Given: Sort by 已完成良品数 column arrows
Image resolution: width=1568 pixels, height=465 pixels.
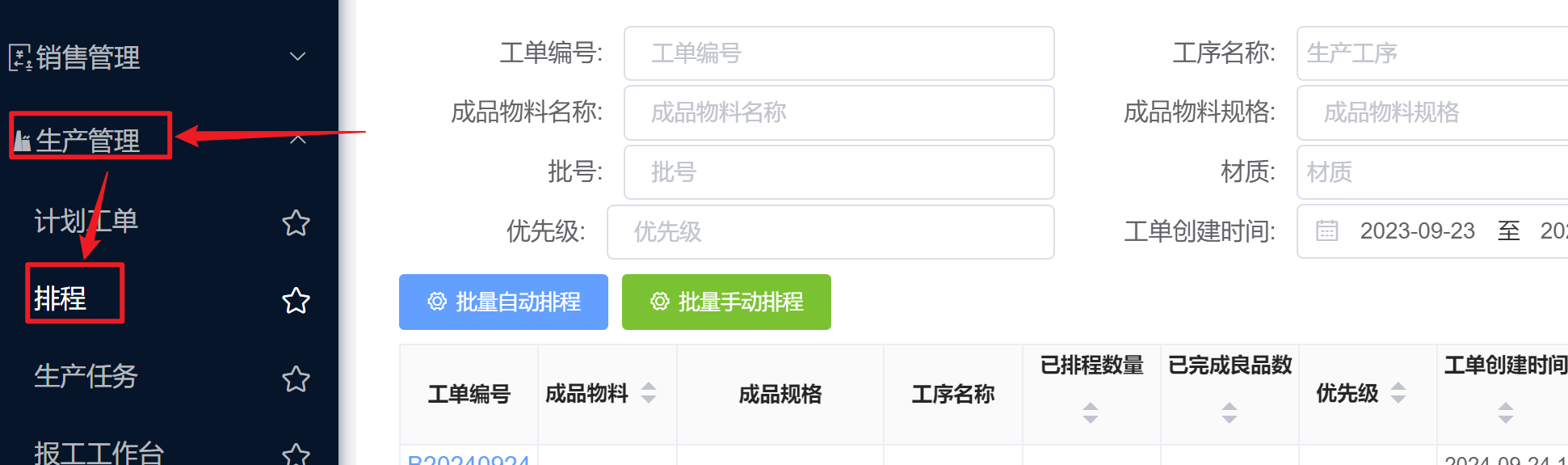Looking at the screenshot, I should tap(1230, 412).
